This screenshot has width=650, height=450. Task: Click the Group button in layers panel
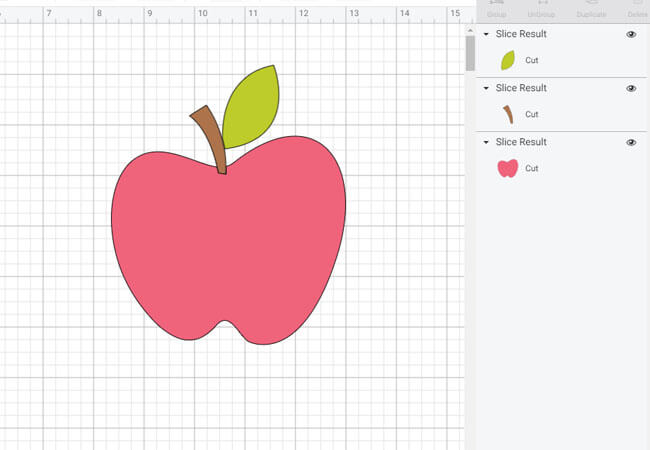pos(496,10)
